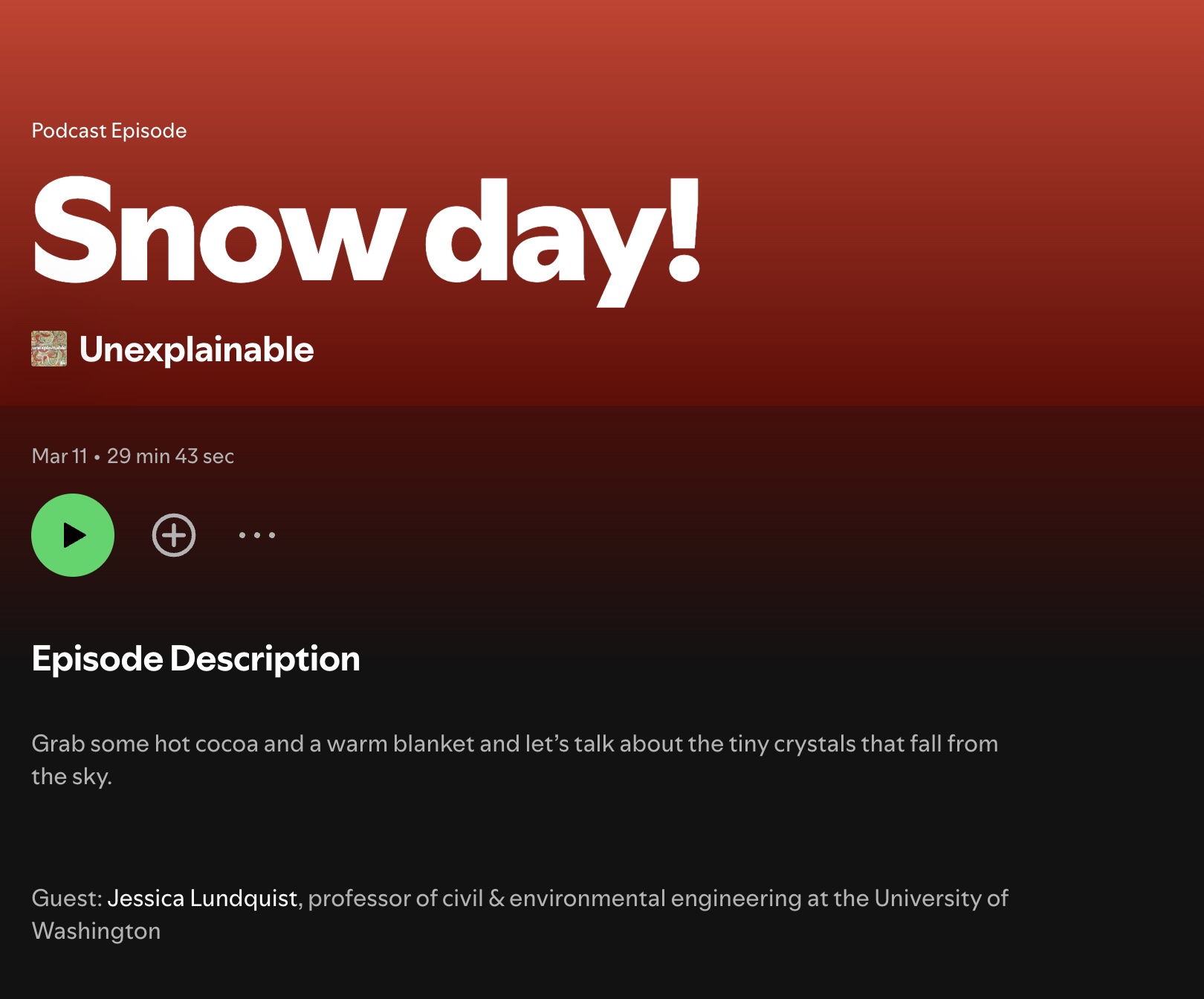The width and height of the screenshot is (1204, 999).
Task: Add episode to Your Library with plus icon
Action: click(x=174, y=535)
